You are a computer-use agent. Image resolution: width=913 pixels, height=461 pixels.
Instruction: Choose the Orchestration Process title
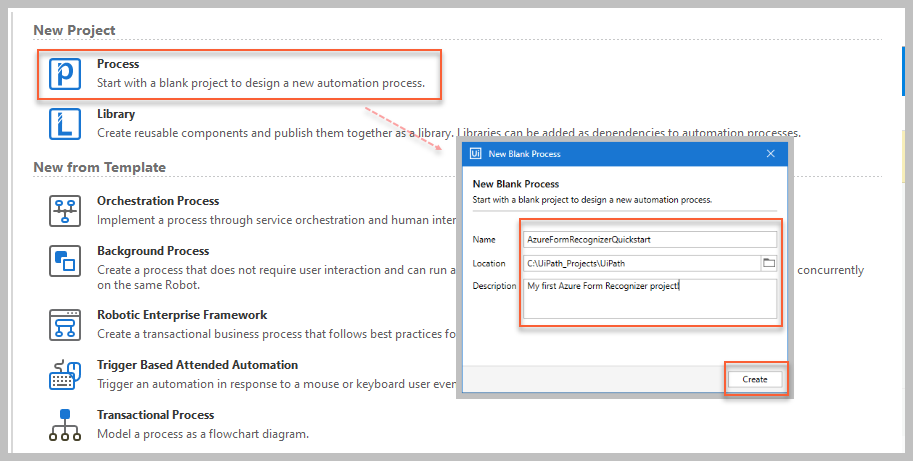pos(158,201)
